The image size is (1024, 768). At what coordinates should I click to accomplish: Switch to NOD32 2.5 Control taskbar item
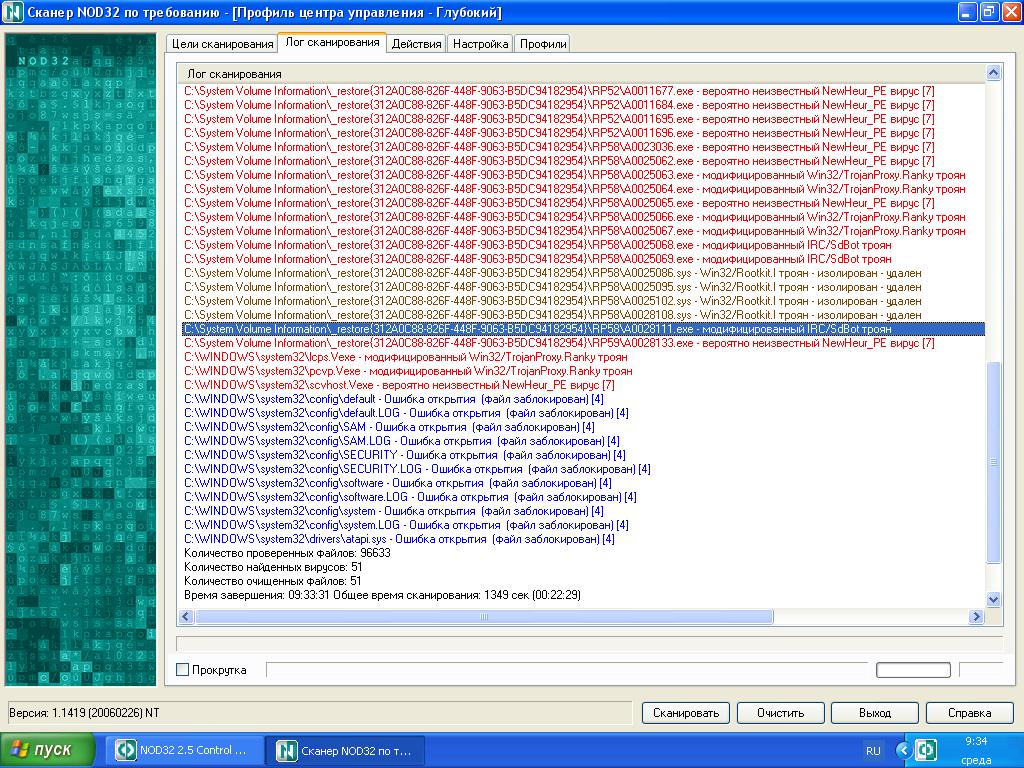[x=185, y=750]
